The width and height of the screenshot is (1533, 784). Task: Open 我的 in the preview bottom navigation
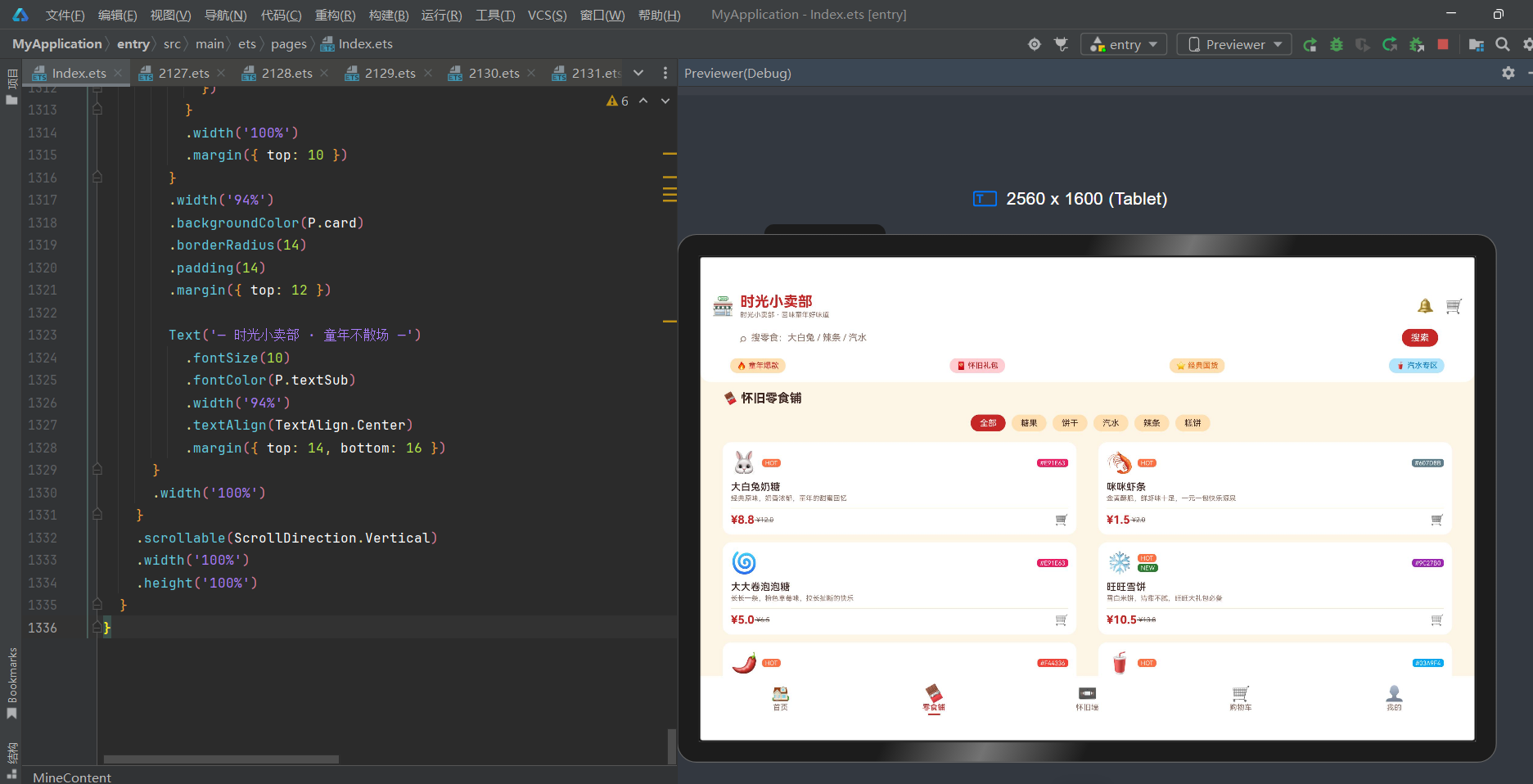1394,698
